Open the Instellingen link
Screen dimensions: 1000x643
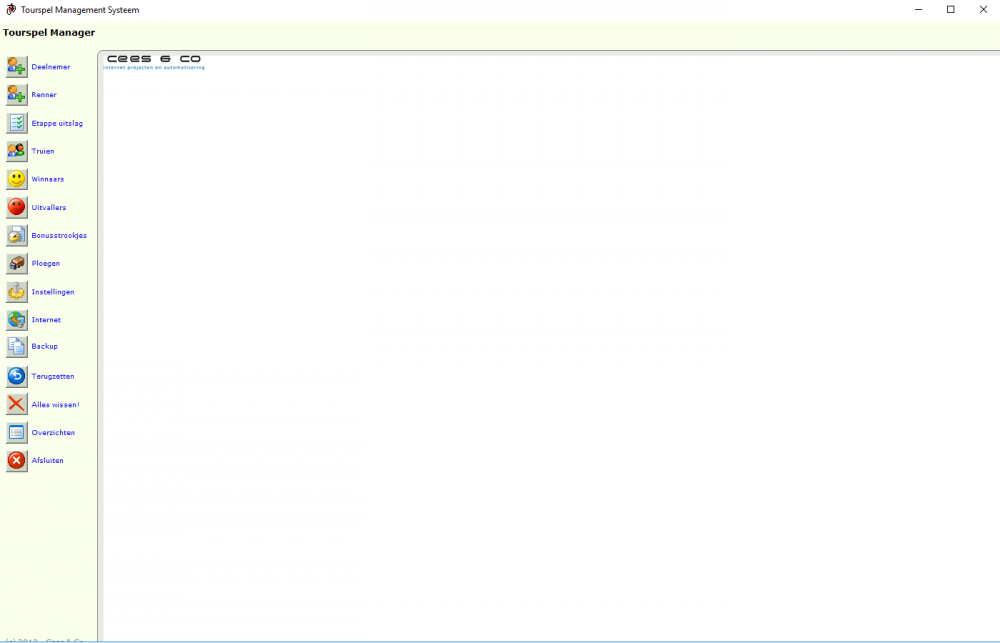(x=53, y=292)
